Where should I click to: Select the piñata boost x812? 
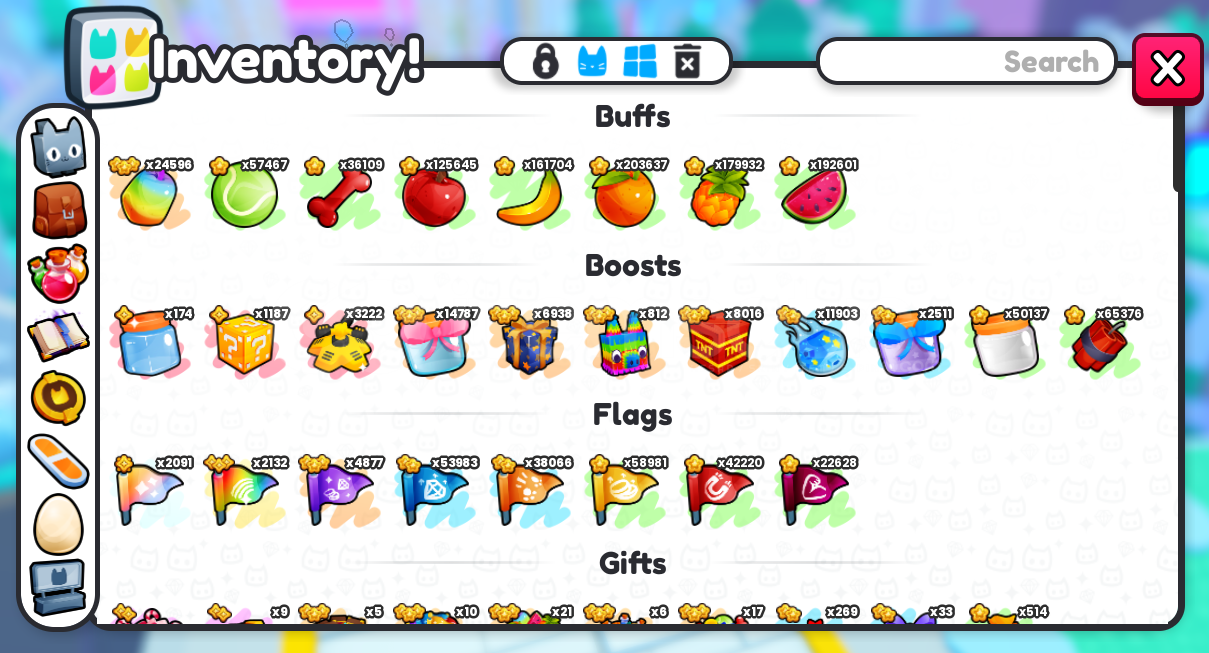[x=625, y=343]
